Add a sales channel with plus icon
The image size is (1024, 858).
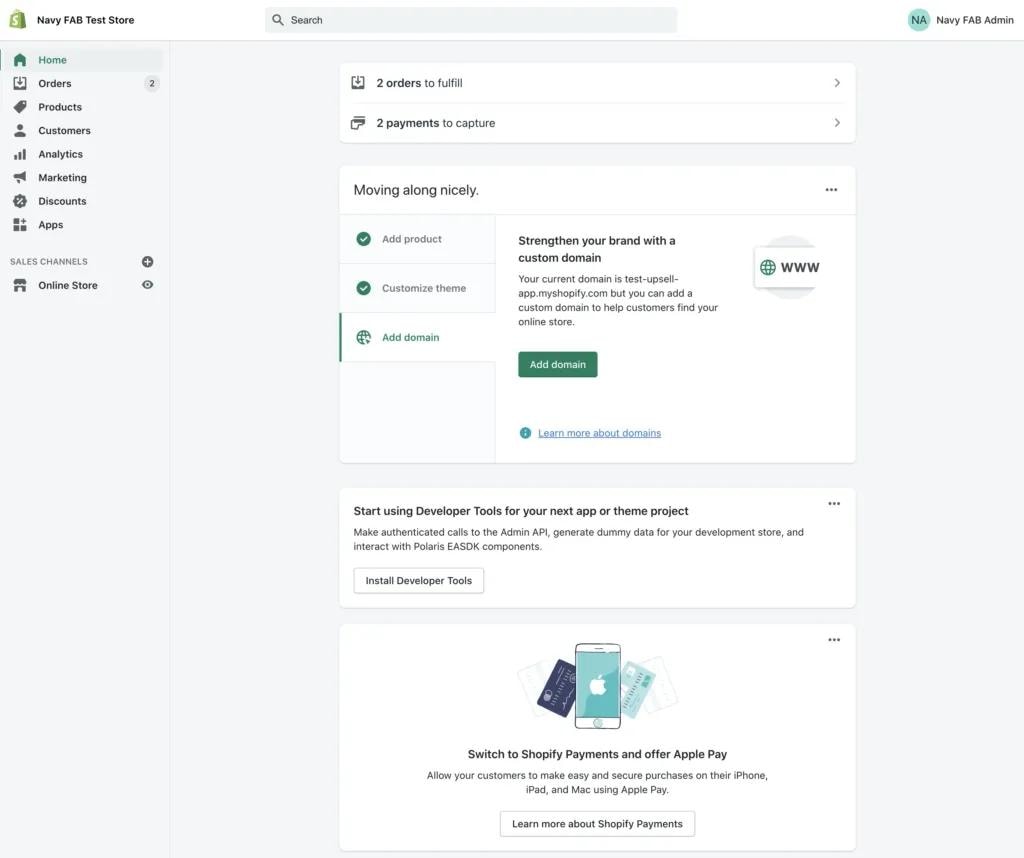[x=148, y=262]
